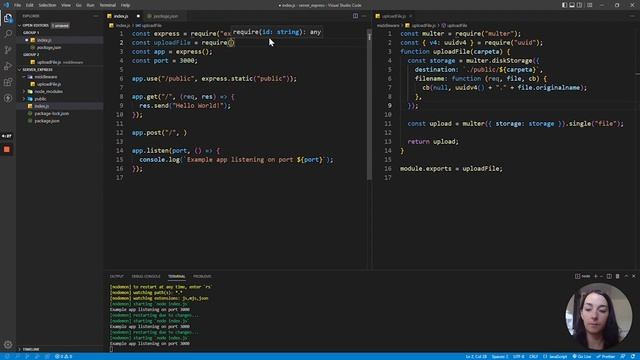Click the feedback icon in status bar

point(623,356)
